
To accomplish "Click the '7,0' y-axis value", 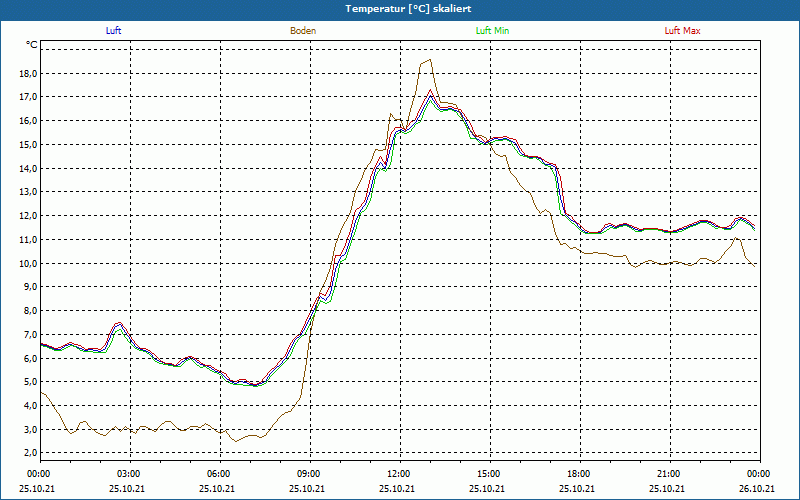I will 30,334.
